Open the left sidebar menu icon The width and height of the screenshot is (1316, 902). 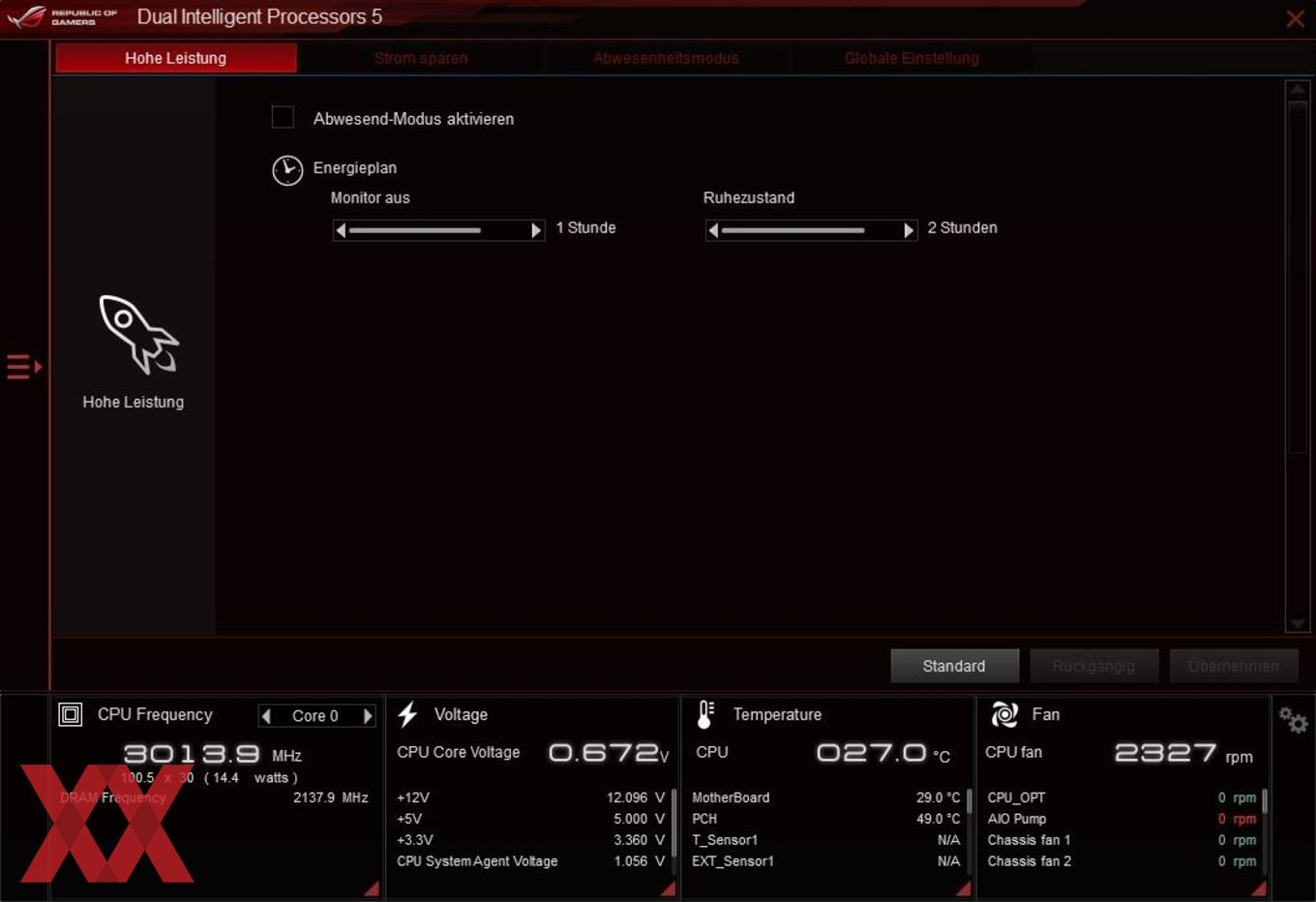coord(24,367)
